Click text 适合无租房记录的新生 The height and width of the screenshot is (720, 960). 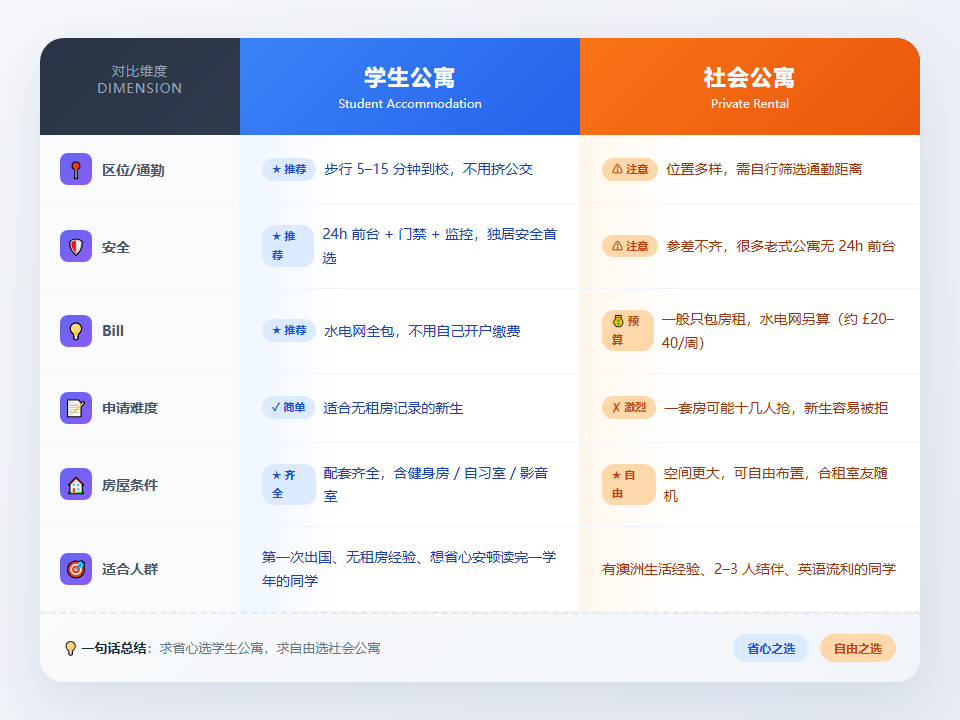[393, 408]
